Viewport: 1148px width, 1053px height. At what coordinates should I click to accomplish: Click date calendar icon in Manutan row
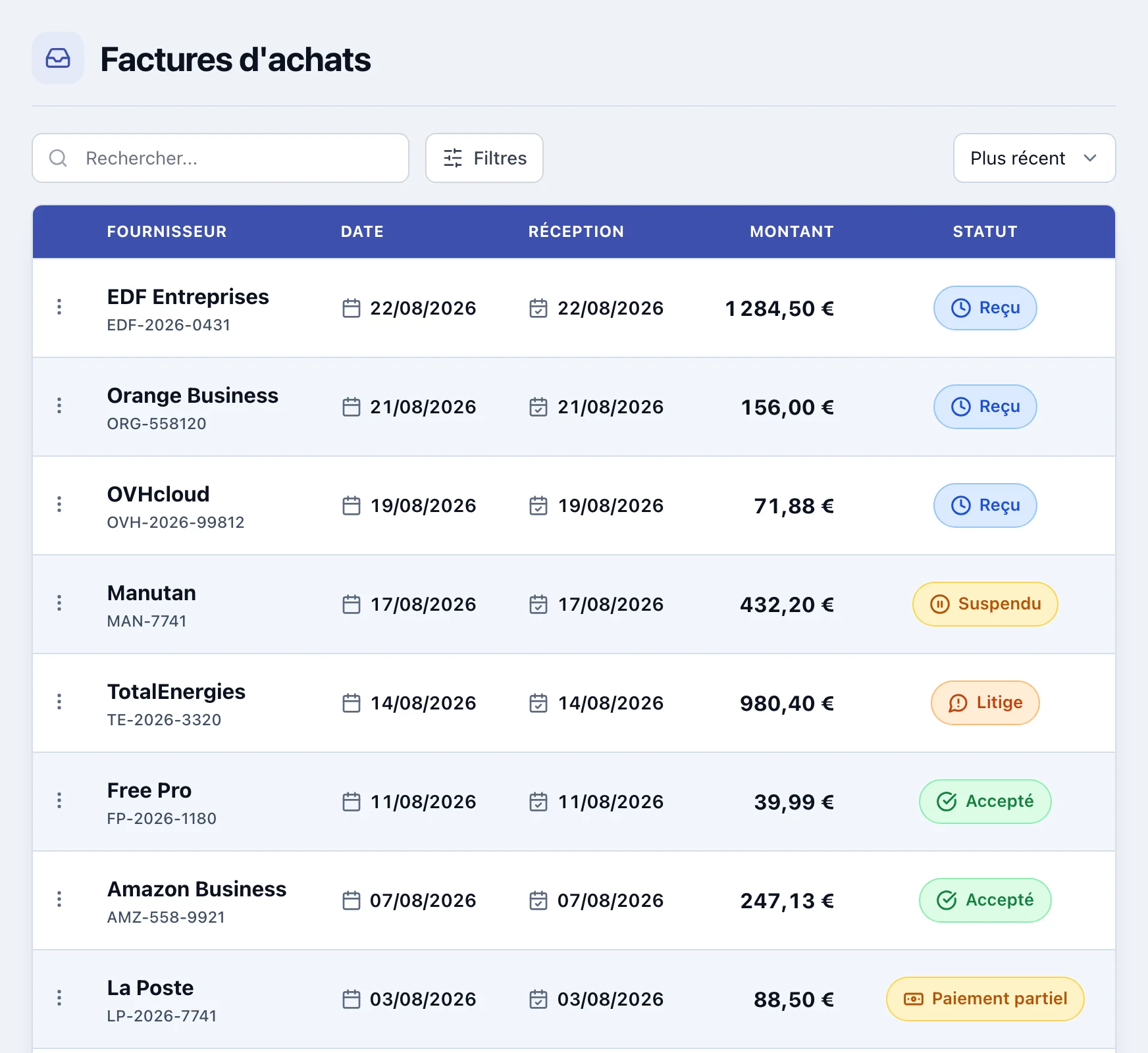(352, 604)
